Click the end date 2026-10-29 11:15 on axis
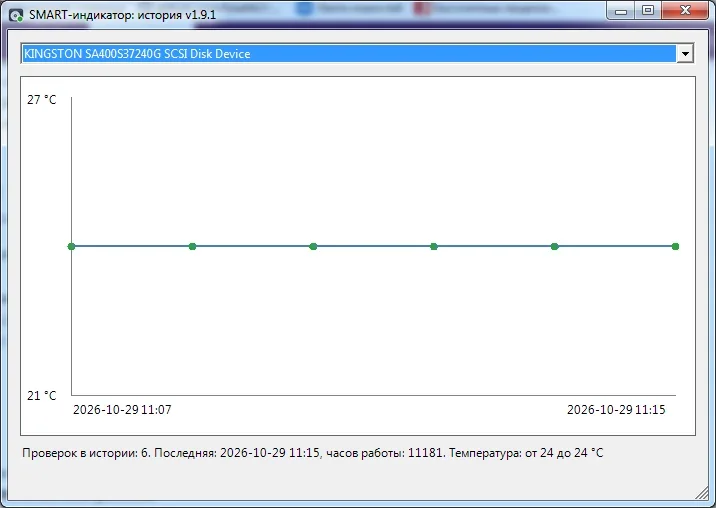This screenshot has height=508, width=716. [616, 409]
